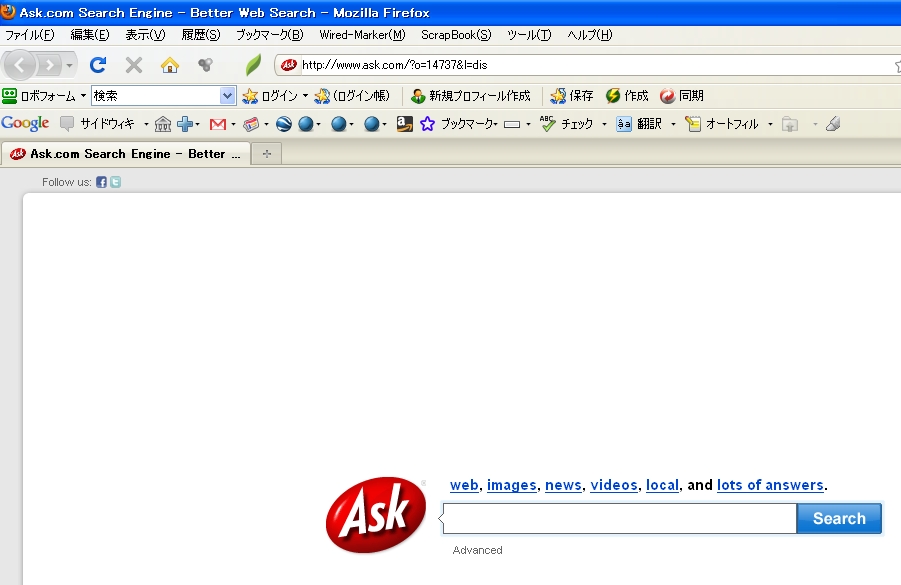Open the Advanced search link
This screenshot has height=585, width=901.
pyautogui.click(x=478, y=551)
